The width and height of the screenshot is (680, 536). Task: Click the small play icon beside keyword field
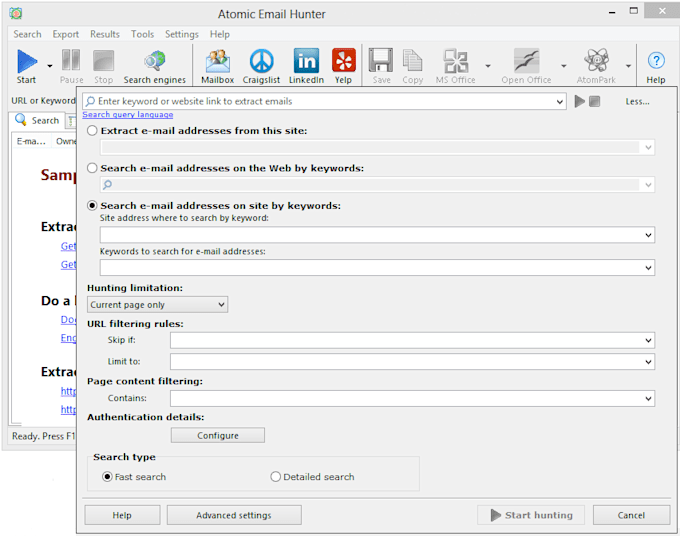point(579,101)
